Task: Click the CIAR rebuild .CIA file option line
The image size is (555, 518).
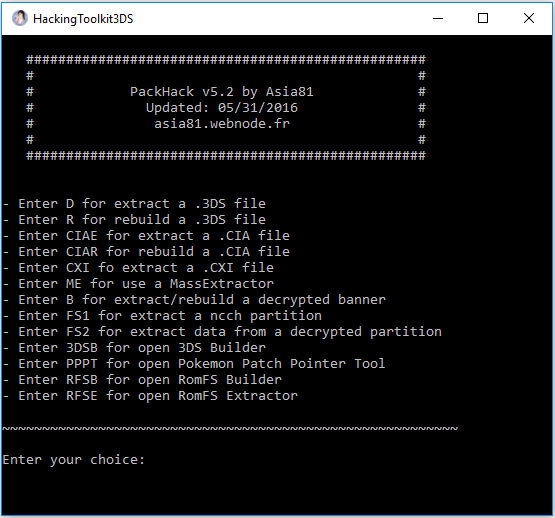Action: point(147,252)
